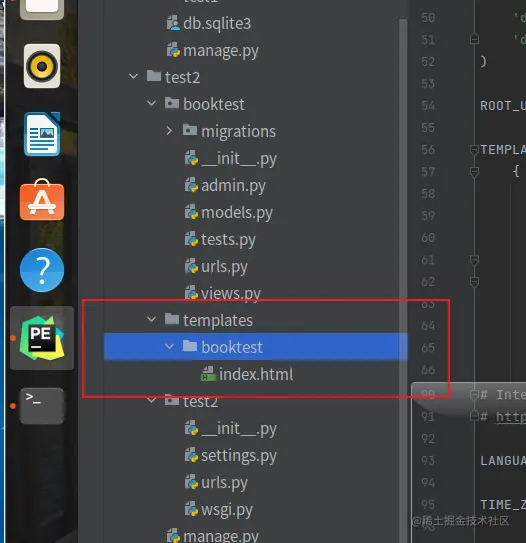526x543 pixels.
Task: Collapse the booktest app package
Action: point(151,103)
